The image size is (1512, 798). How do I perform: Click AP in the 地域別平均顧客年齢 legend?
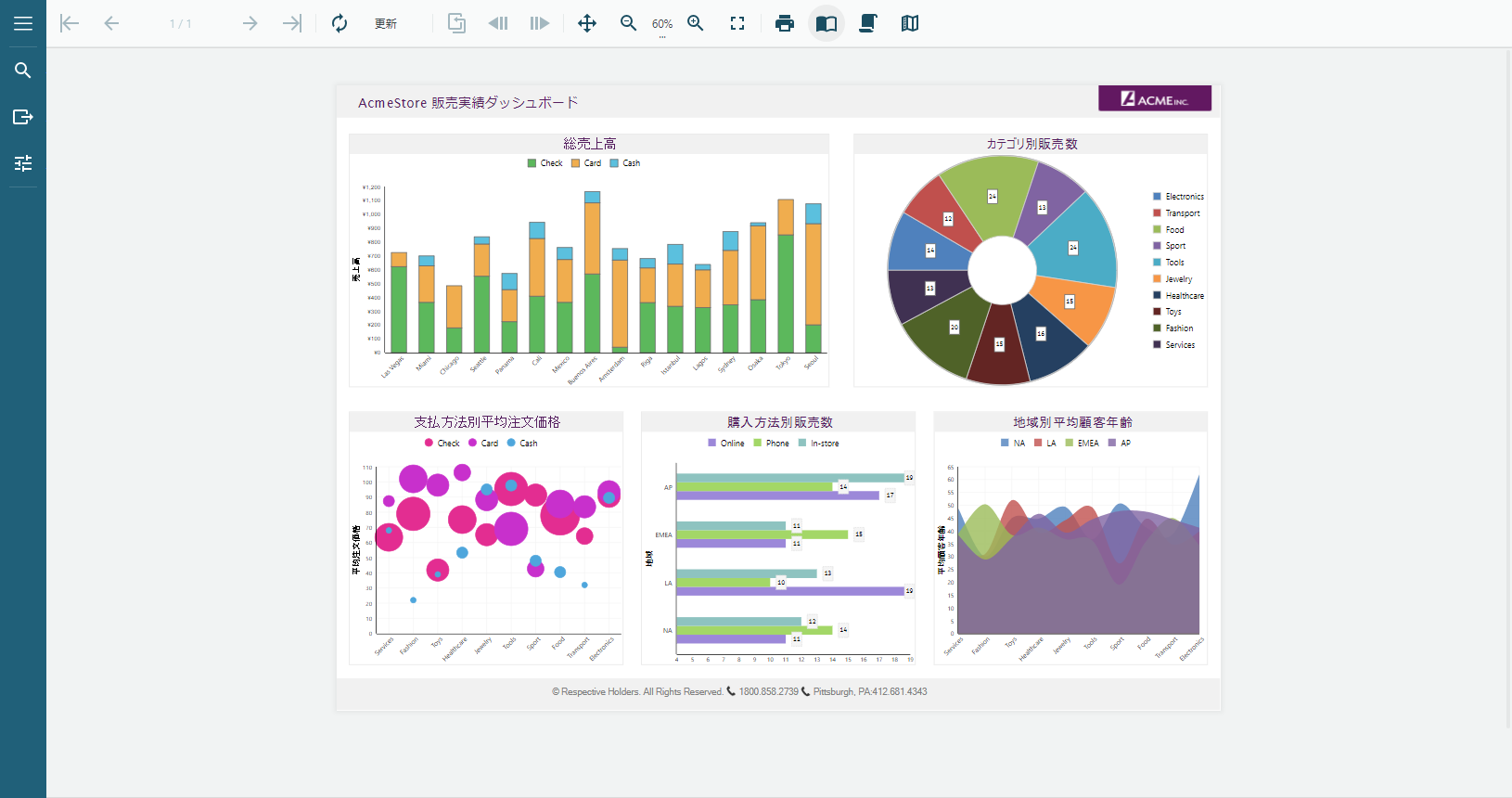pos(1125,444)
